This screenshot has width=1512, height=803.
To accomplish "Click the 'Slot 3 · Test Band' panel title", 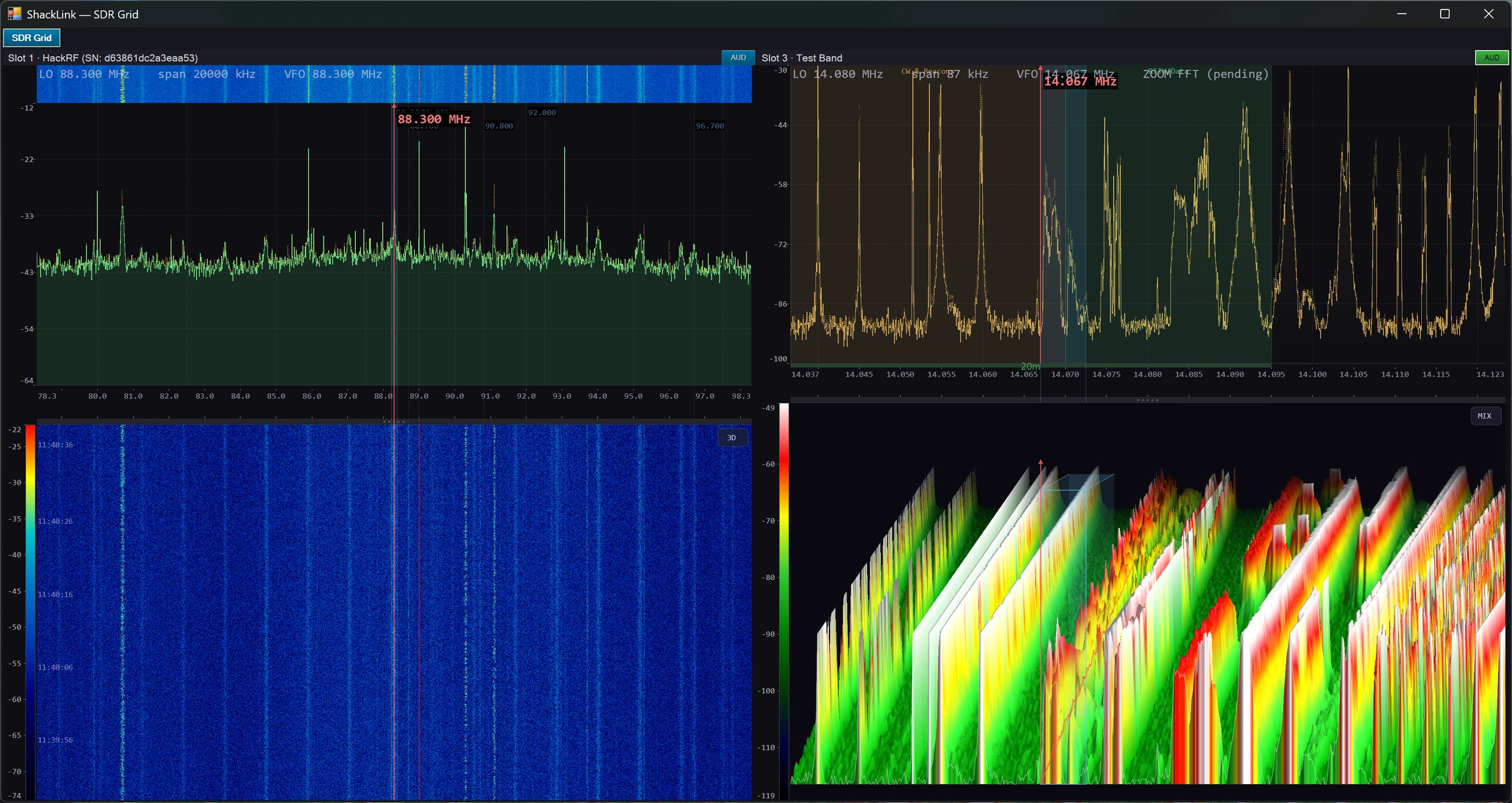I will [801, 58].
